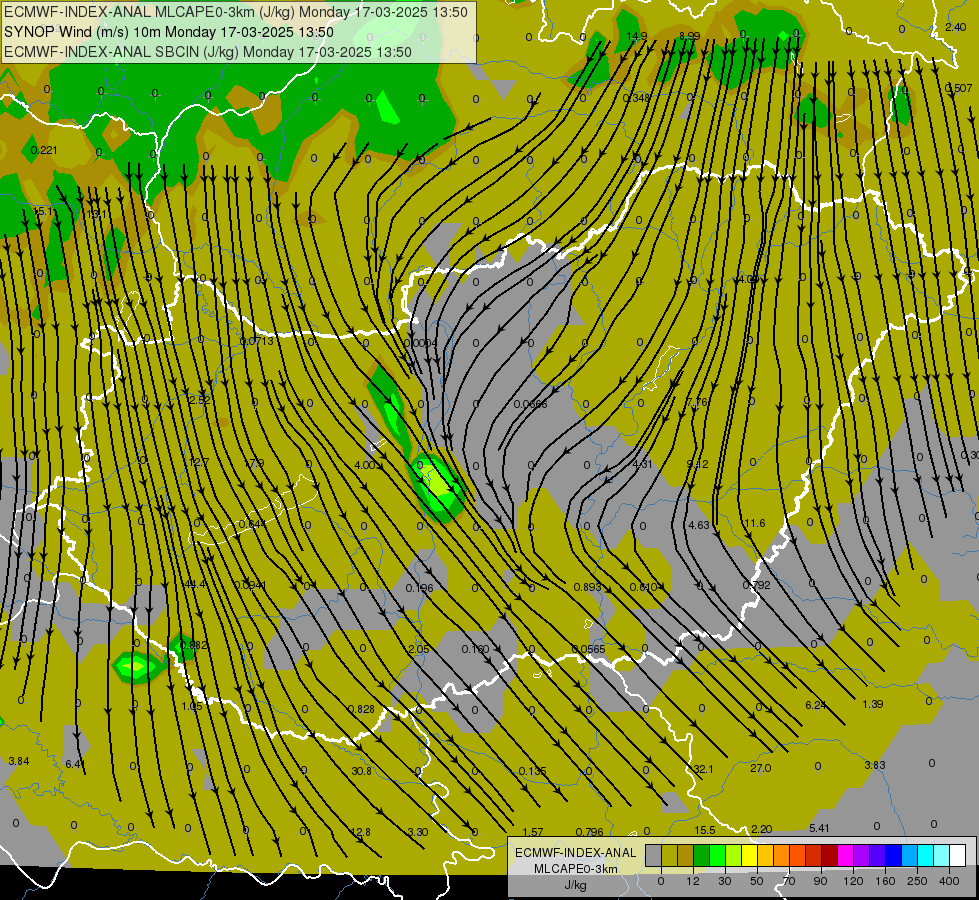The image size is (979, 900).
Task: Click the map value 6.41
Action: pyautogui.click(x=75, y=764)
